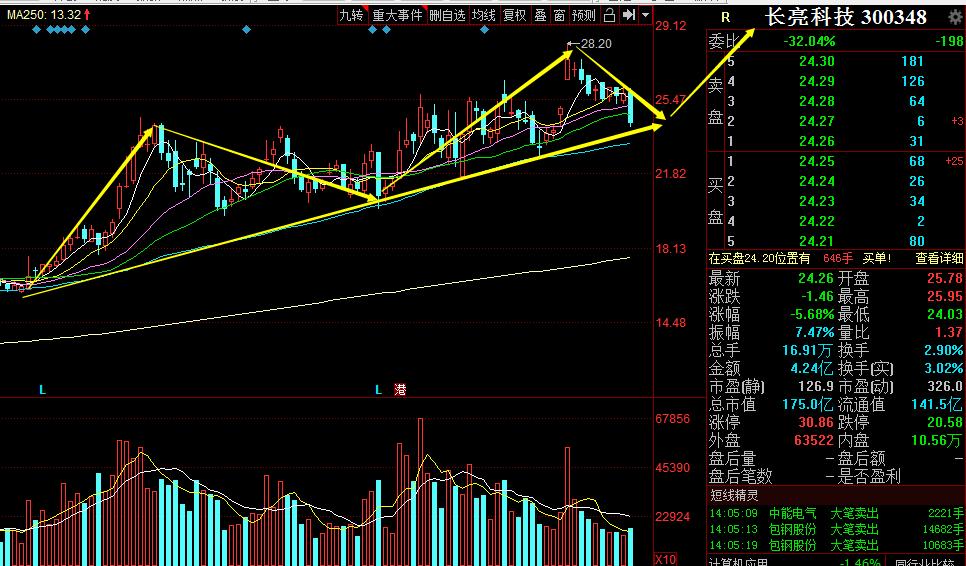
Task: Click 删自选 to remove from watchlist
Action: [447, 15]
